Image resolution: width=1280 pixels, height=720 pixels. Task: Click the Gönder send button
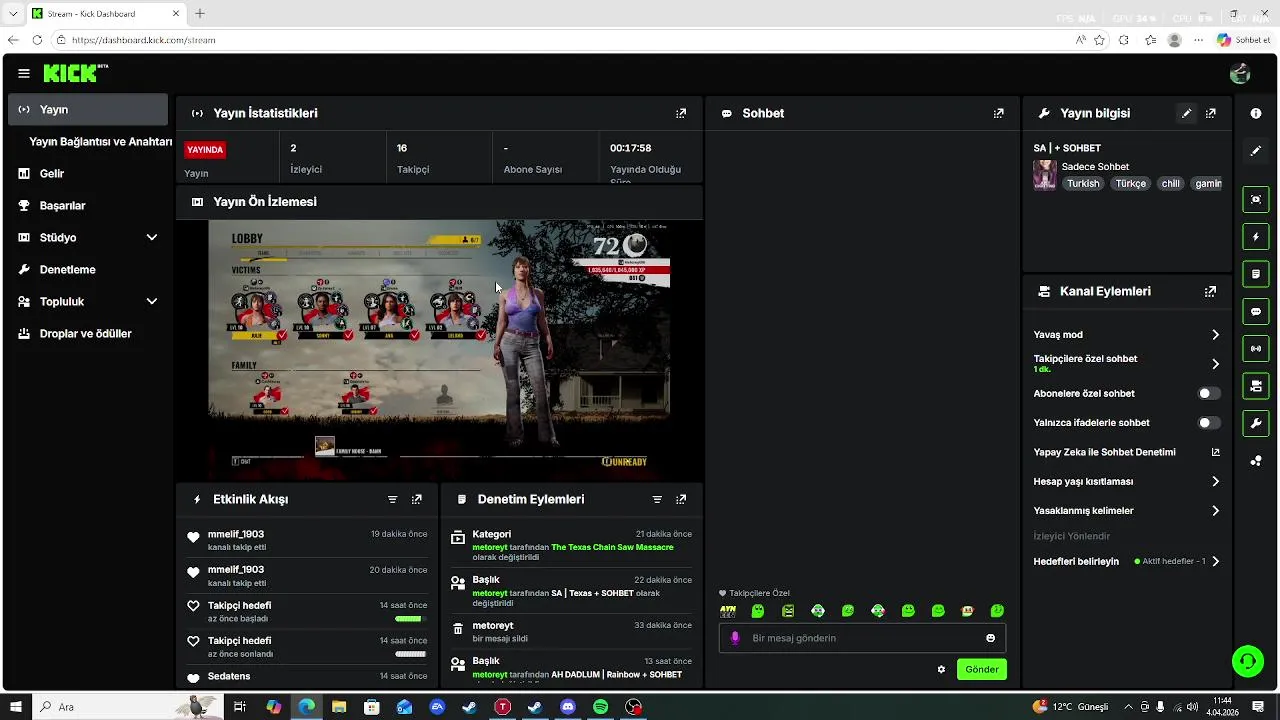[x=982, y=670]
